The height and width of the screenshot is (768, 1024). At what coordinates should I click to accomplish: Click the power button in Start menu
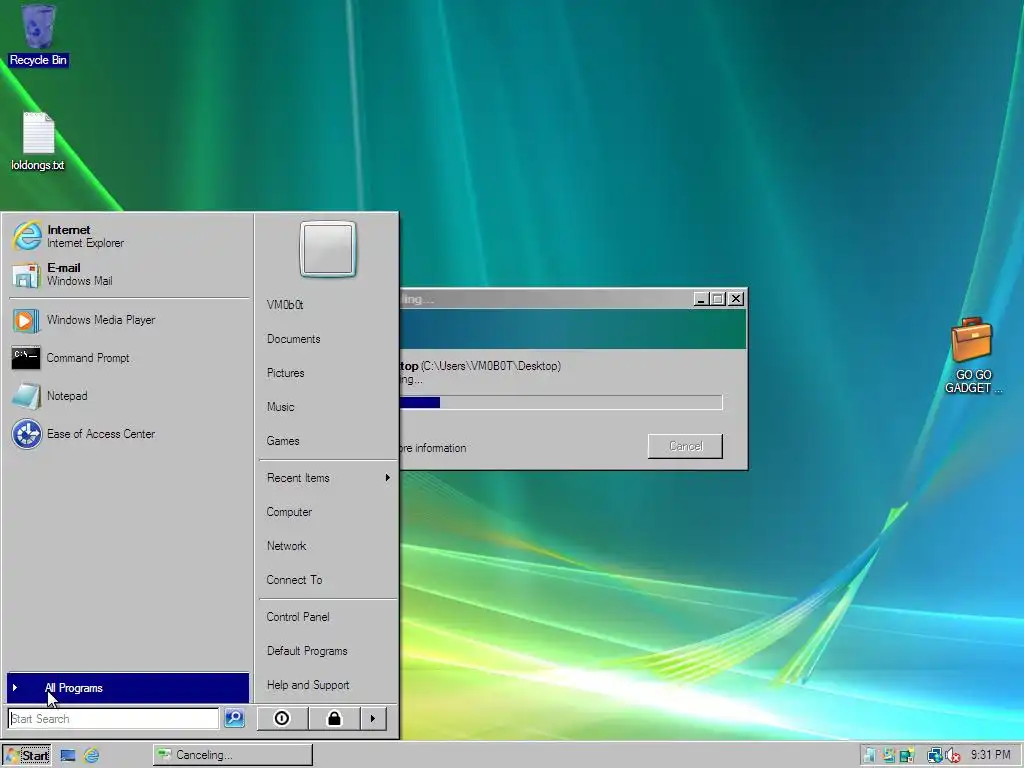click(281, 718)
